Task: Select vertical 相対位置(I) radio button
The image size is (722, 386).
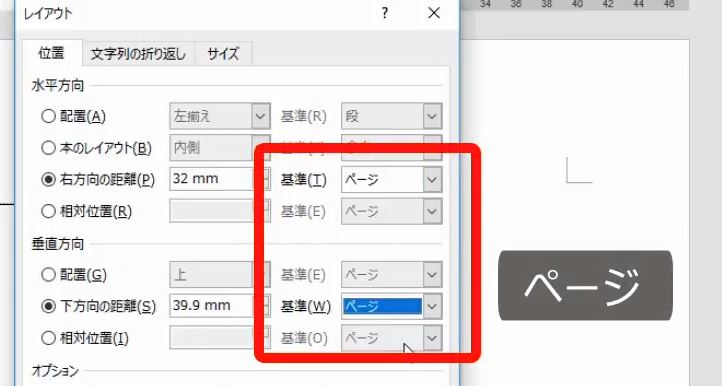Action: (x=48, y=338)
